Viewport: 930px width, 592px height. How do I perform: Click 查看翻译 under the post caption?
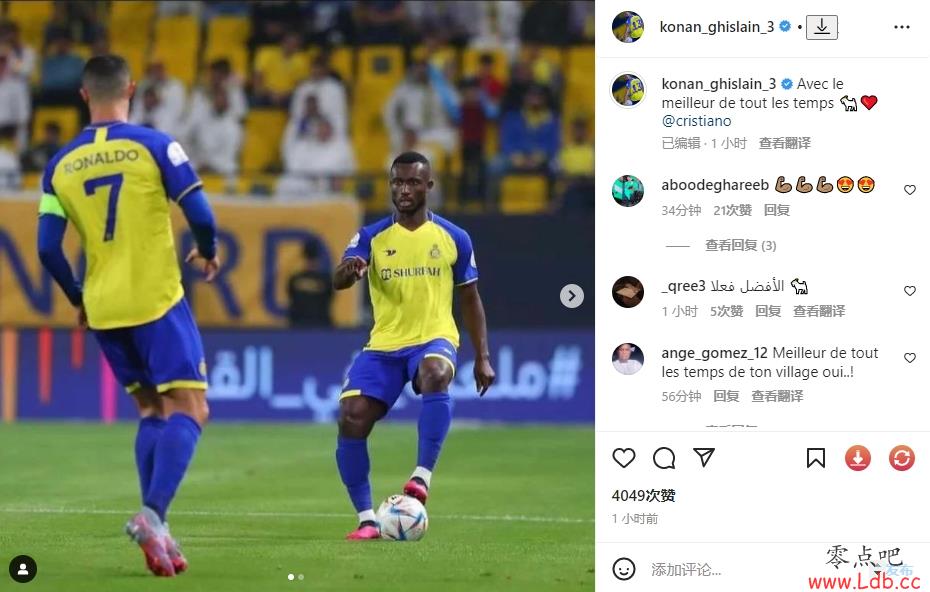[784, 143]
